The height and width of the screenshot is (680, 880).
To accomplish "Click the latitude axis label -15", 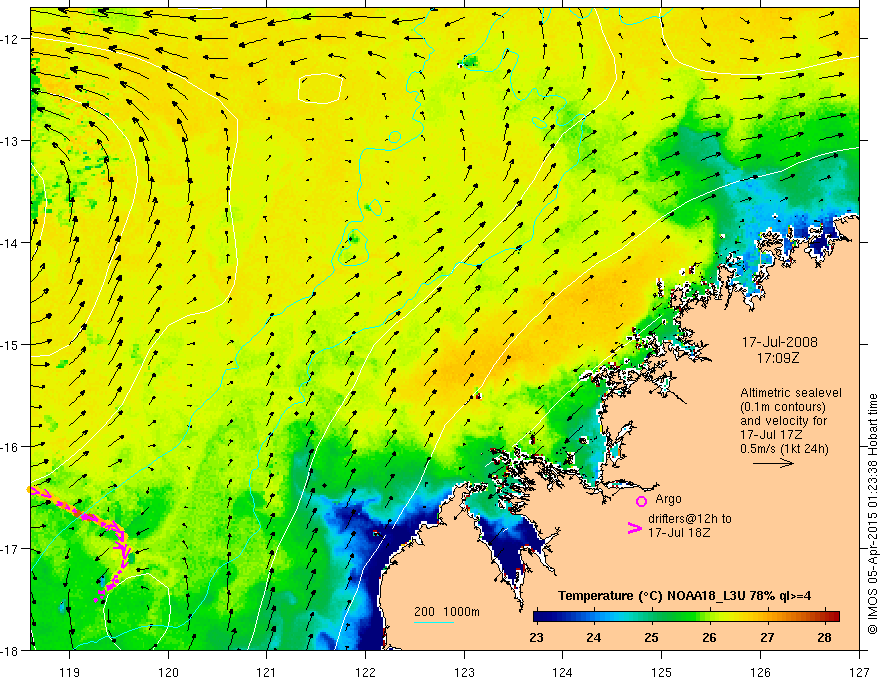I will click(x=10, y=344).
